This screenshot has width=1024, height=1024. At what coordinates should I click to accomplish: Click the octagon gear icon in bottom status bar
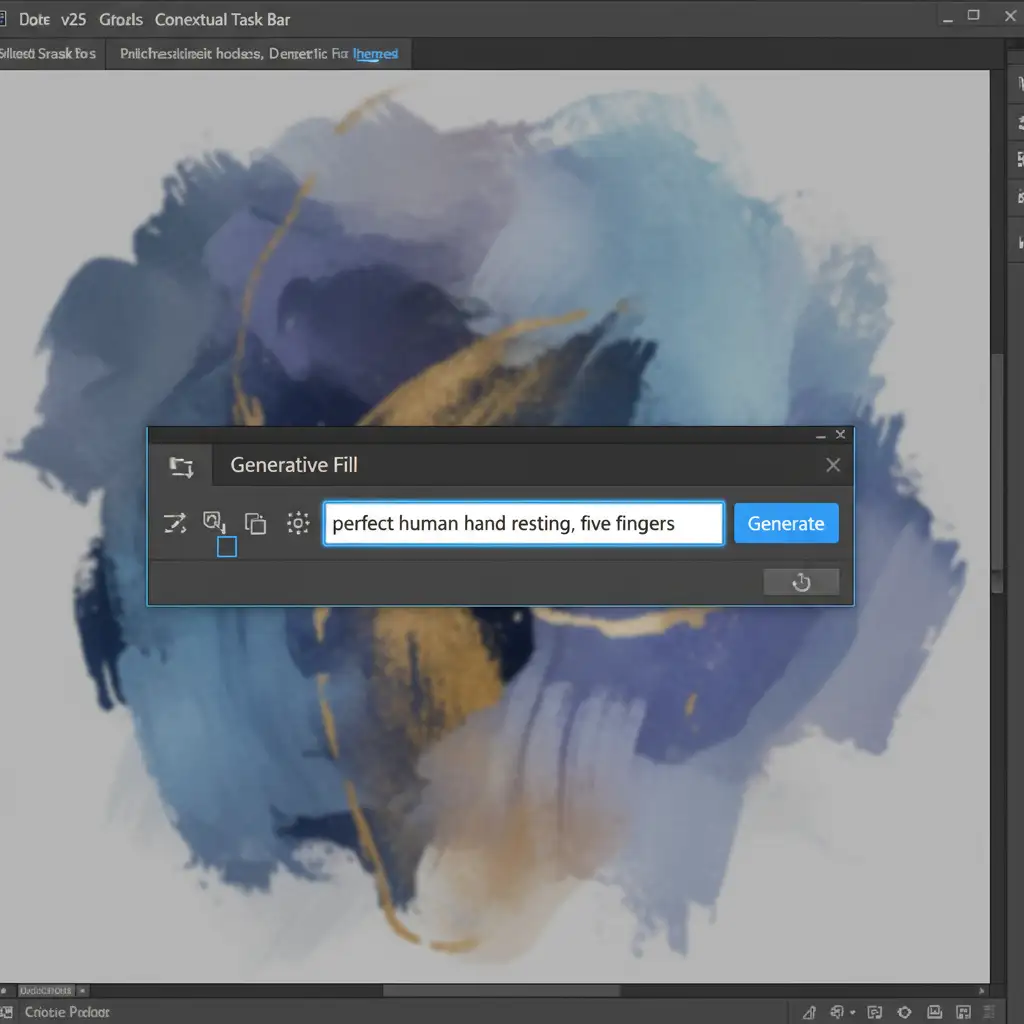click(906, 1012)
